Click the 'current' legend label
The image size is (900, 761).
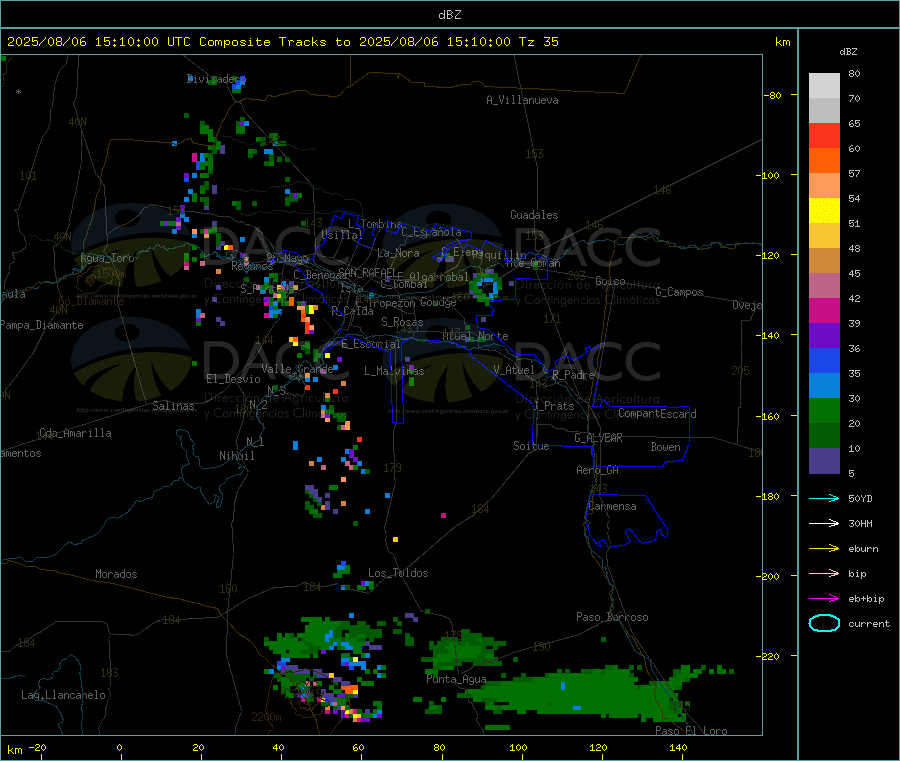869,623
